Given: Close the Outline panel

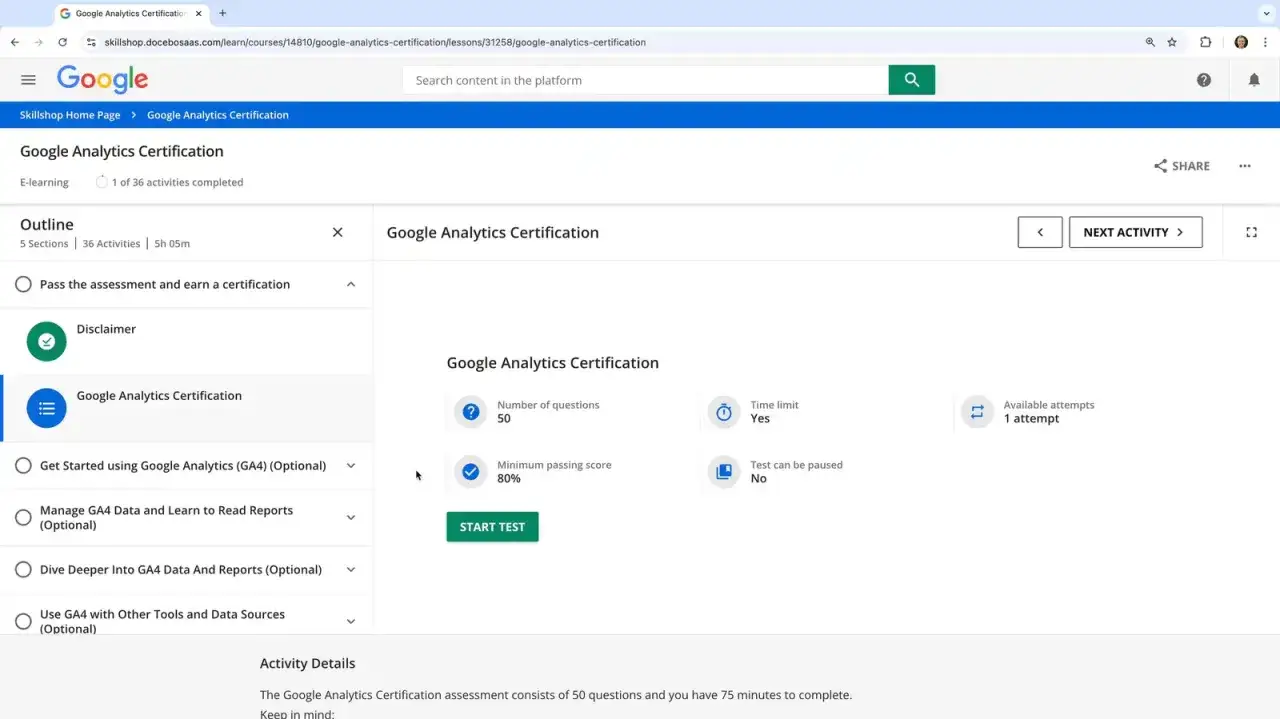Looking at the screenshot, I should click(337, 232).
